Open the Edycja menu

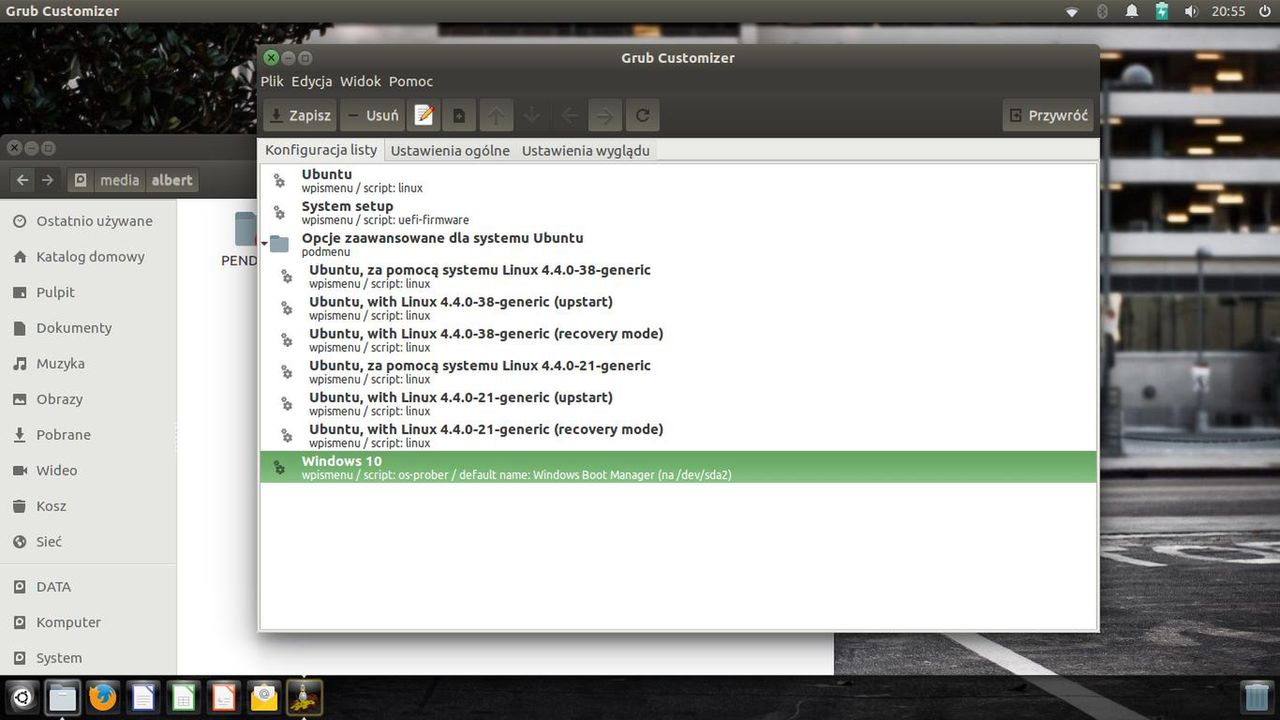(312, 81)
